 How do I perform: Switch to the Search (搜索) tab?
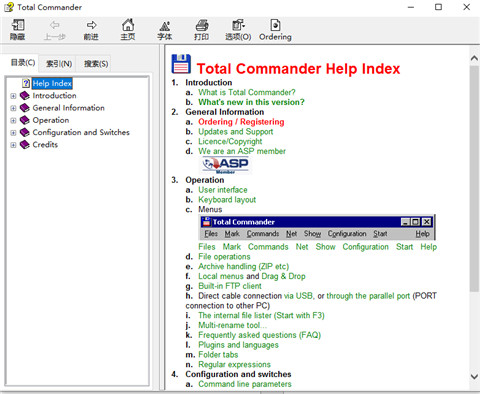96,64
